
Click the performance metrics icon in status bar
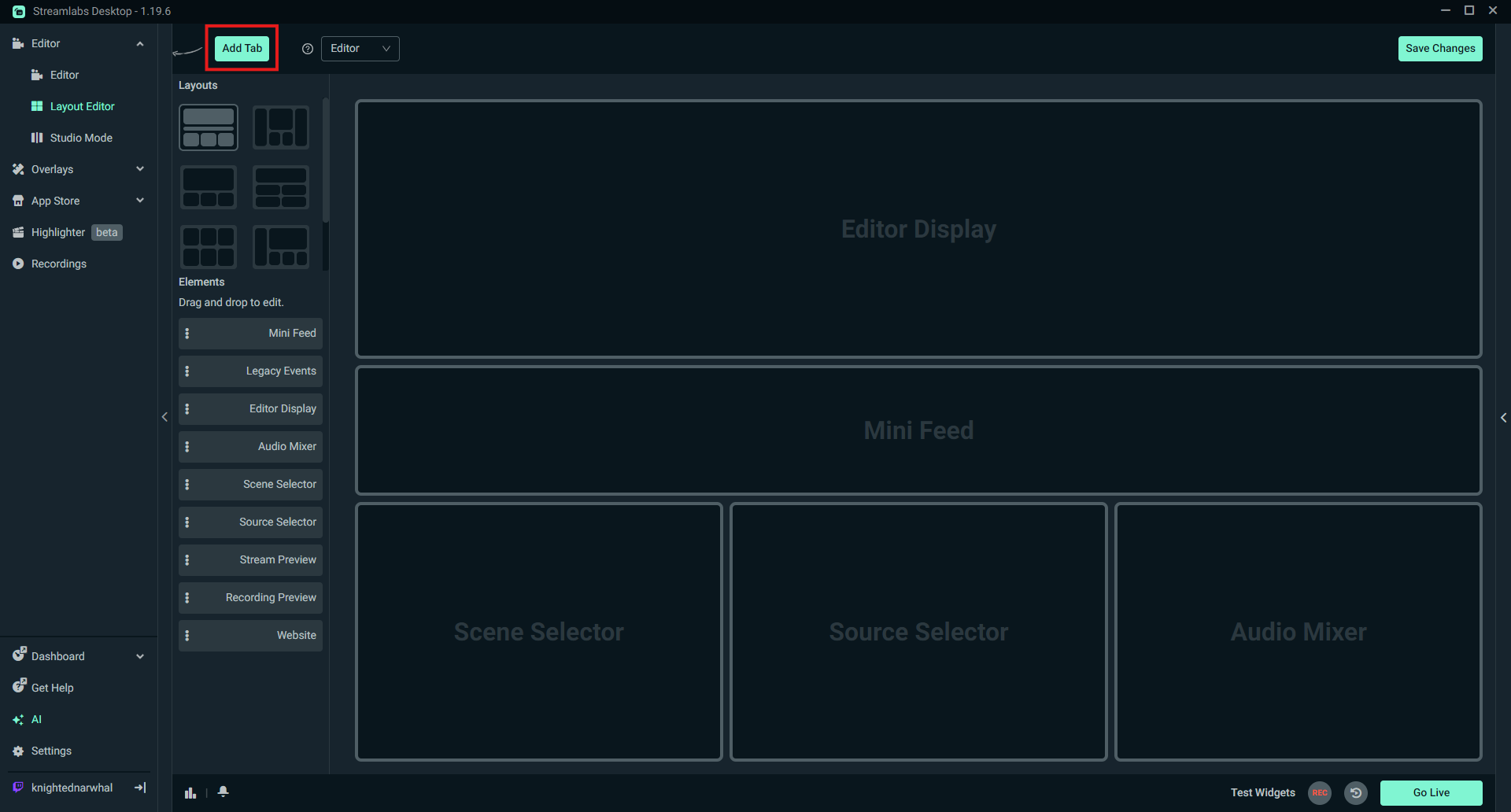point(190,792)
